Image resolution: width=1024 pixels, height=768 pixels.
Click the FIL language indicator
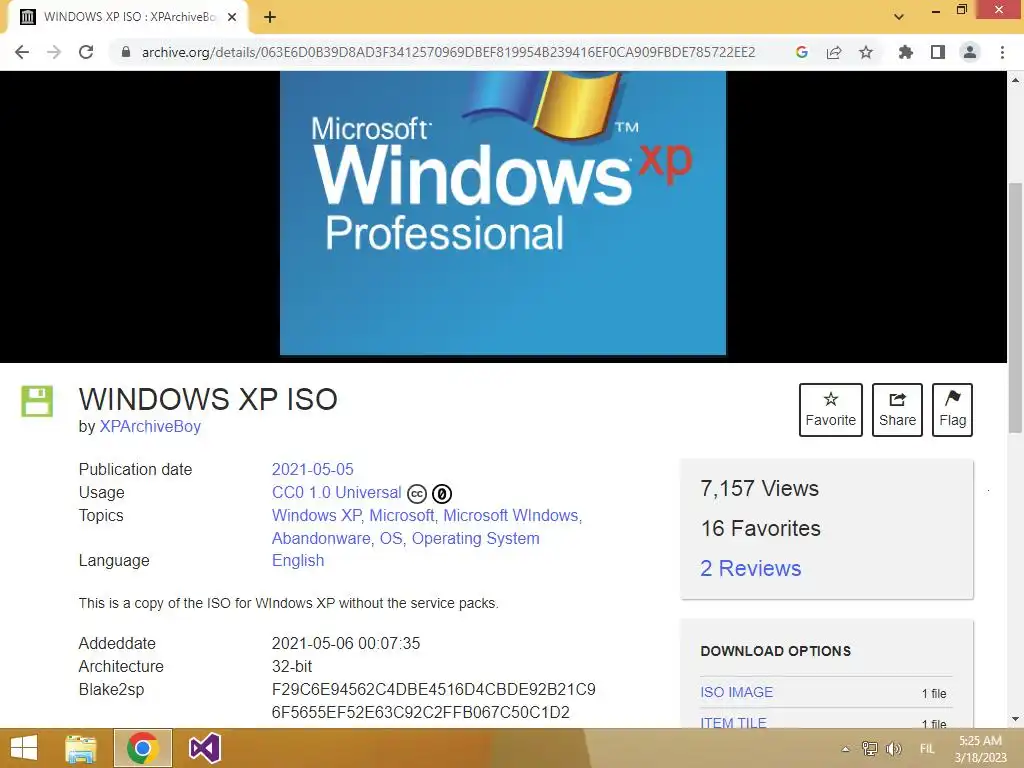[927, 748]
